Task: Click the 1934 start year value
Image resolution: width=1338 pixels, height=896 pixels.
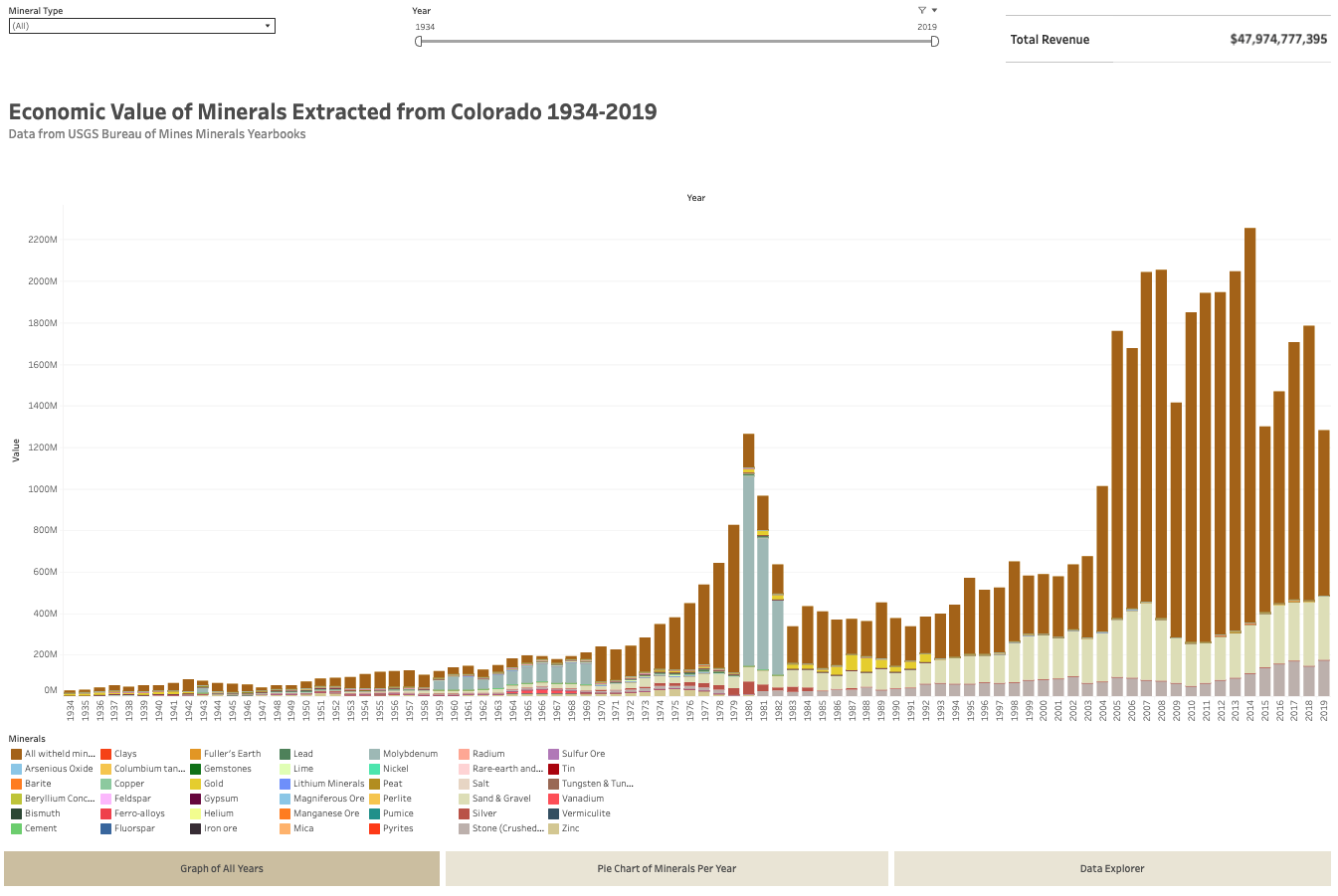Action: pyautogui.click(x=425, y=27)
